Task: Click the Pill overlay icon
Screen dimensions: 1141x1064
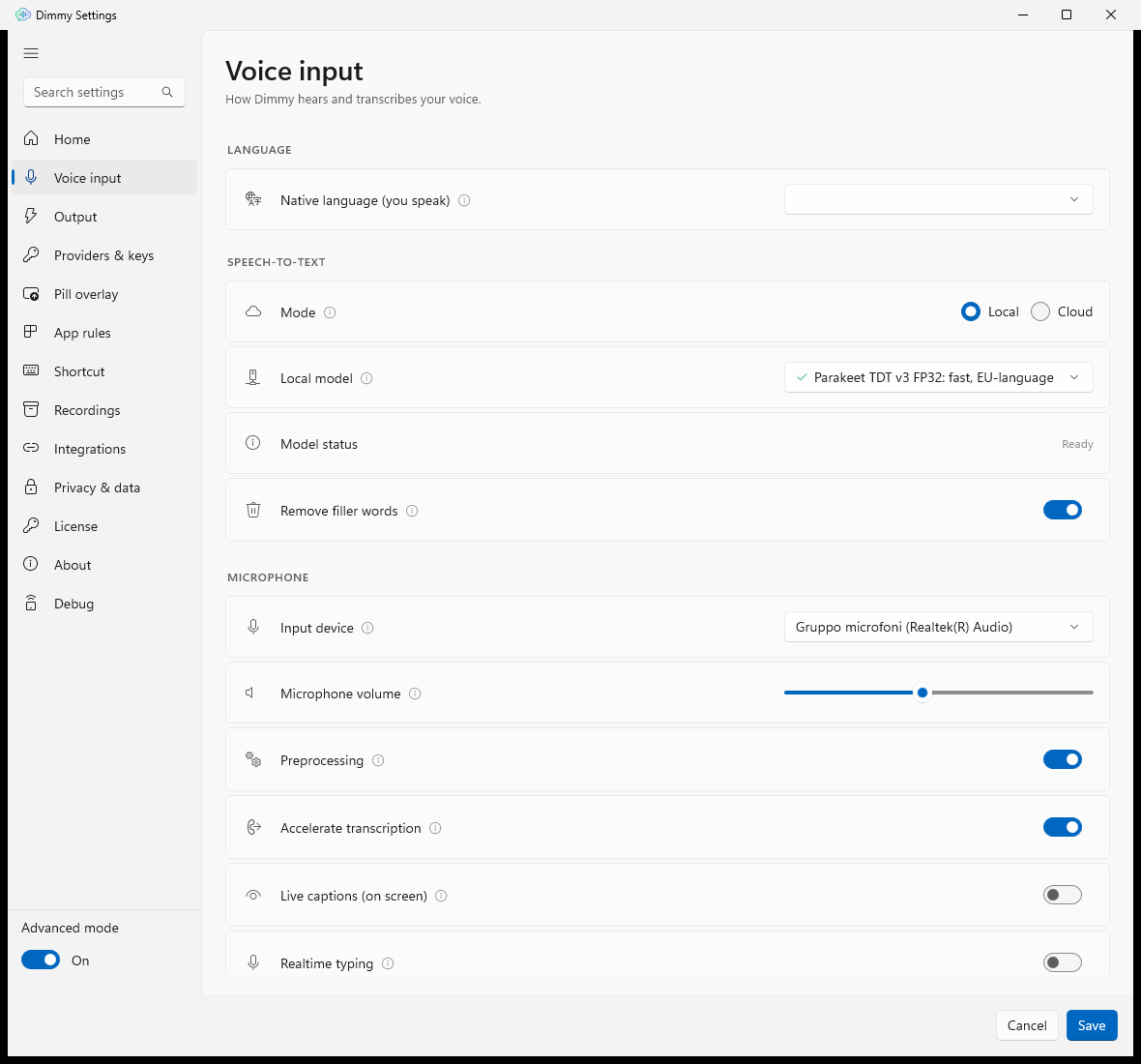Action: pos(31,293)
